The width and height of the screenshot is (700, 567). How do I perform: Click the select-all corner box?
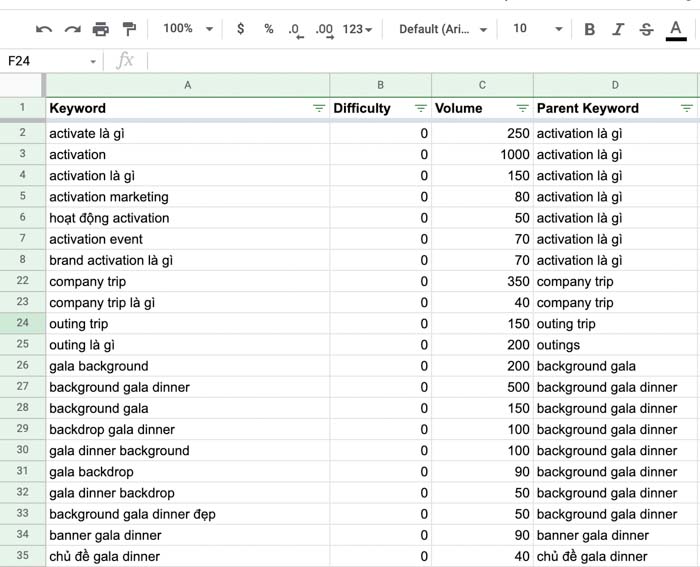point(22,85)
